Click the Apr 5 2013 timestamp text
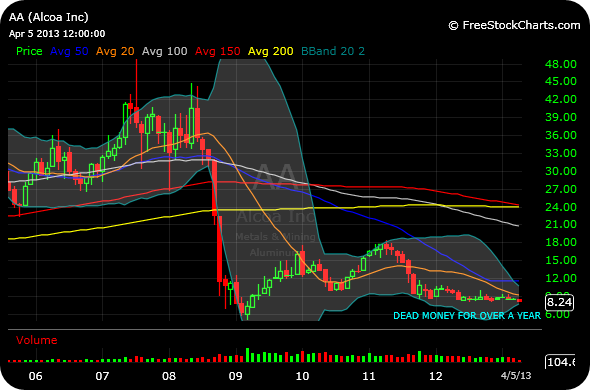The width and height of the screenshot is (590, 390). (57, 34)
